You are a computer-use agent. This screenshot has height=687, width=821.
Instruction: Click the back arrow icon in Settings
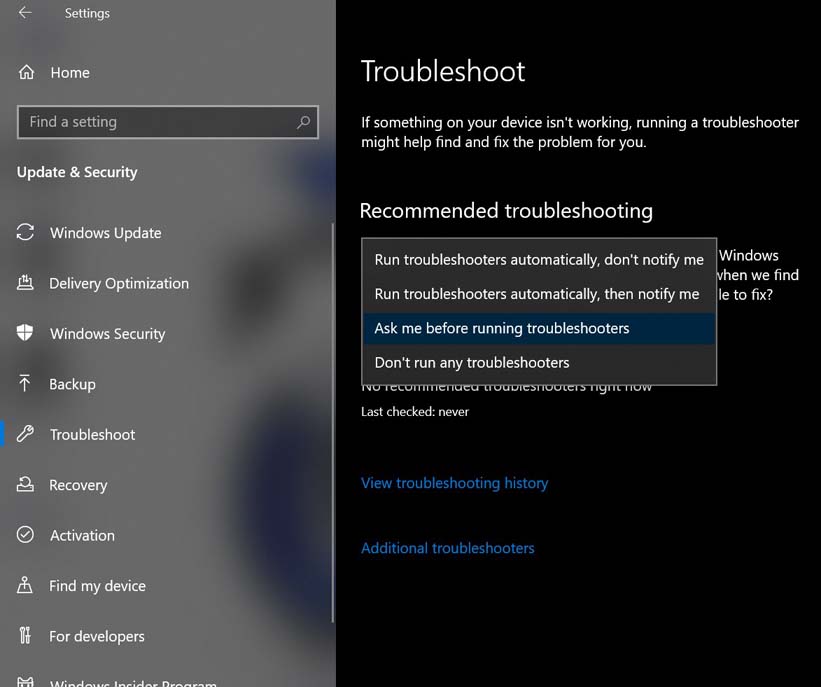click(x=25, y=13)
